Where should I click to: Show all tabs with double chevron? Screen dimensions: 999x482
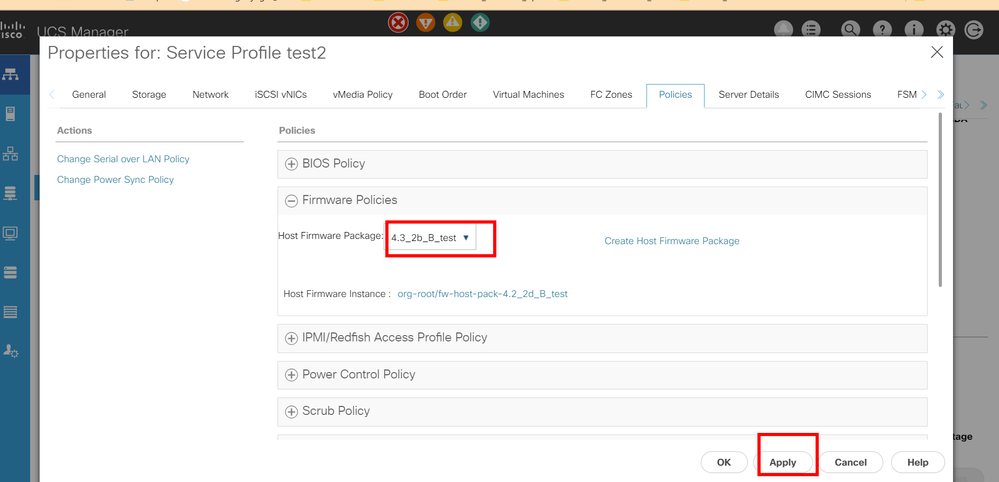coord(941,94)
